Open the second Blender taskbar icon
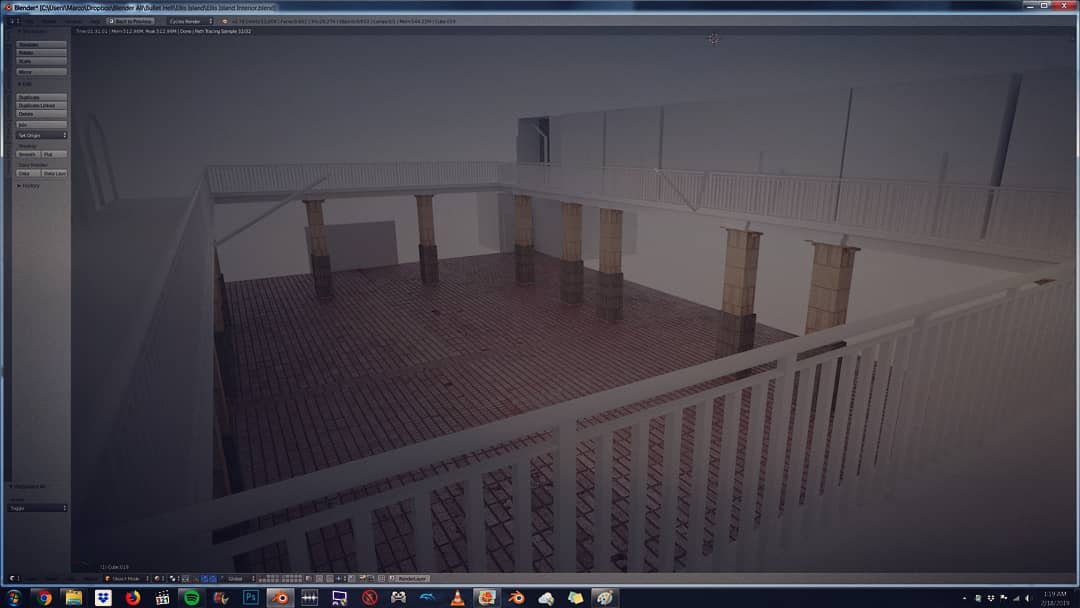1080x608 pixels. pos(517,598)
